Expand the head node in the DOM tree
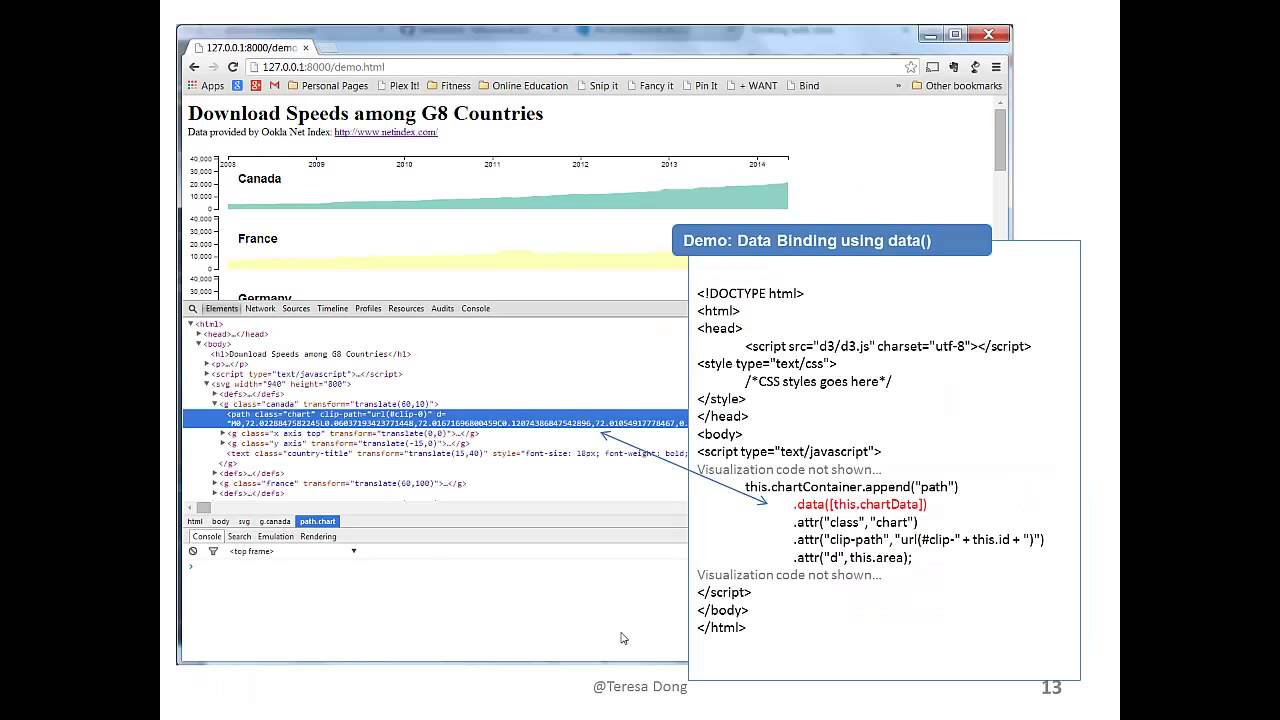1280x720 pixels. pyautogui.click(x=199, y=334)
